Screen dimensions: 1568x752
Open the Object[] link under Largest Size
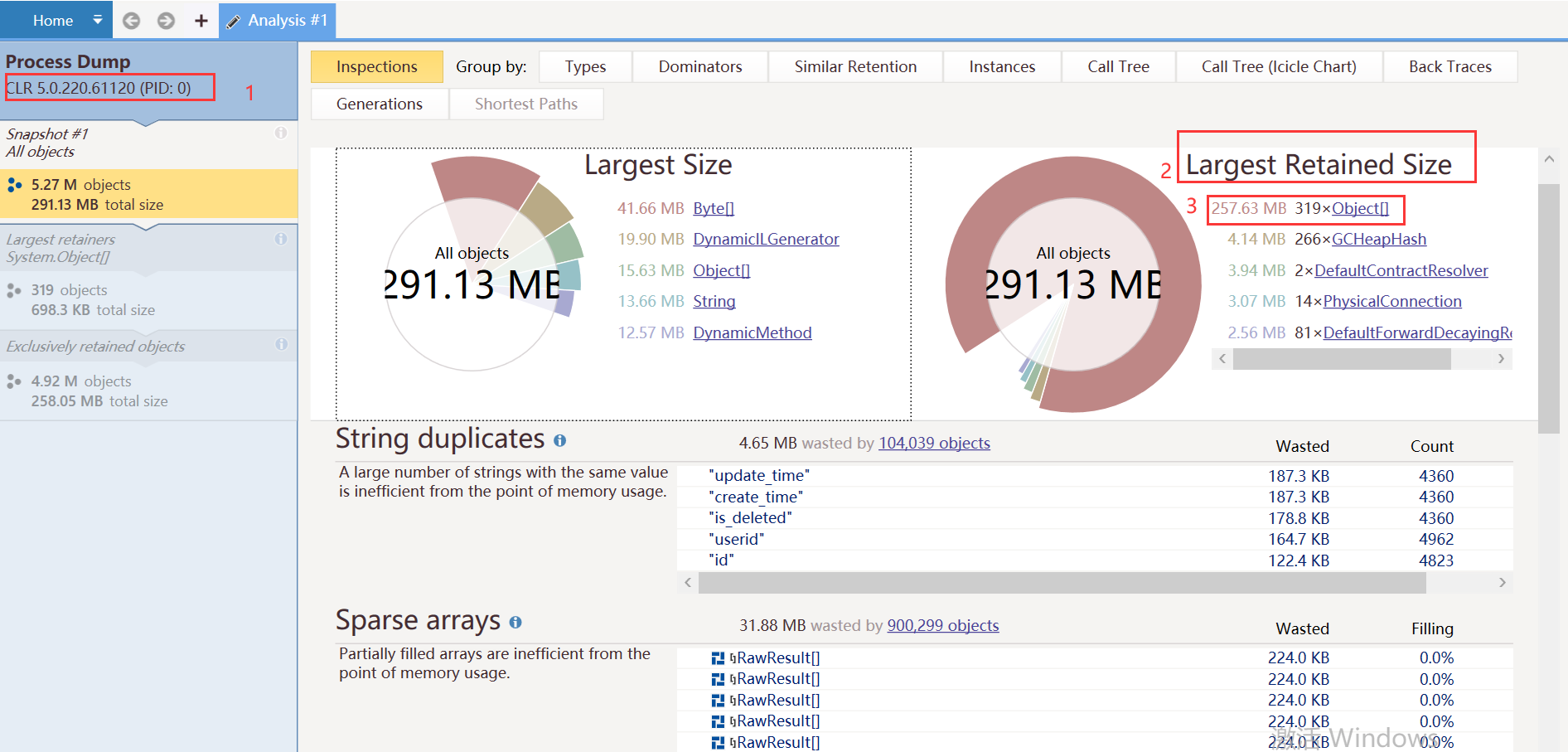tap(721, 270)
